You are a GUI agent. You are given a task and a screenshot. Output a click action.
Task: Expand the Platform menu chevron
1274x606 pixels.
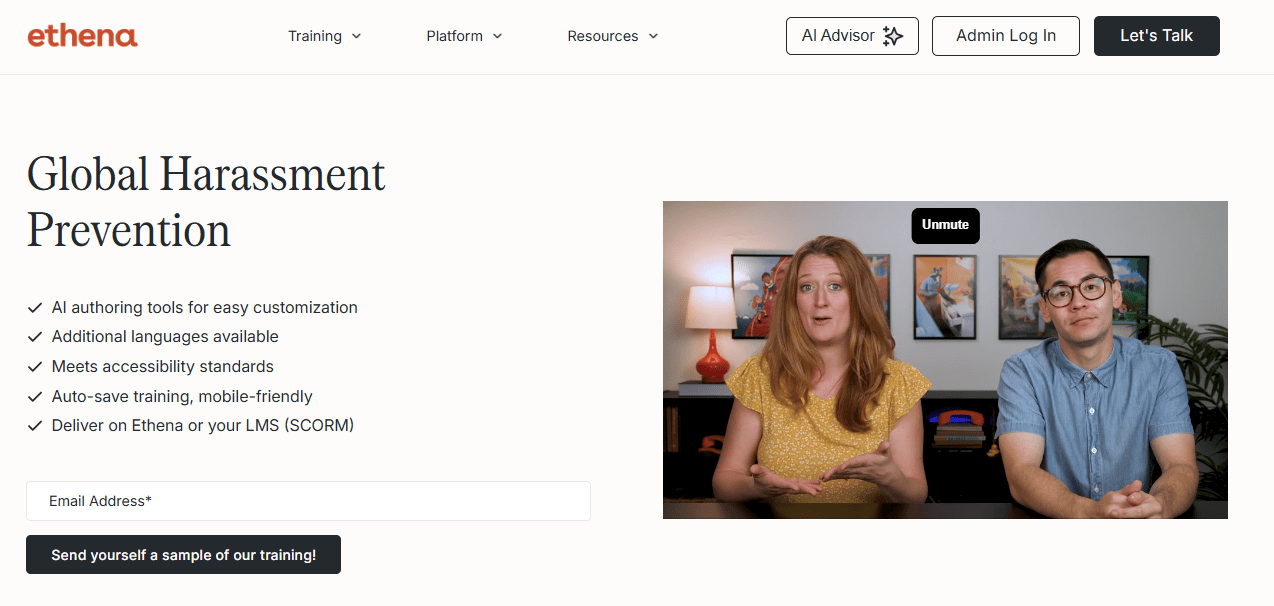(498, 36)
